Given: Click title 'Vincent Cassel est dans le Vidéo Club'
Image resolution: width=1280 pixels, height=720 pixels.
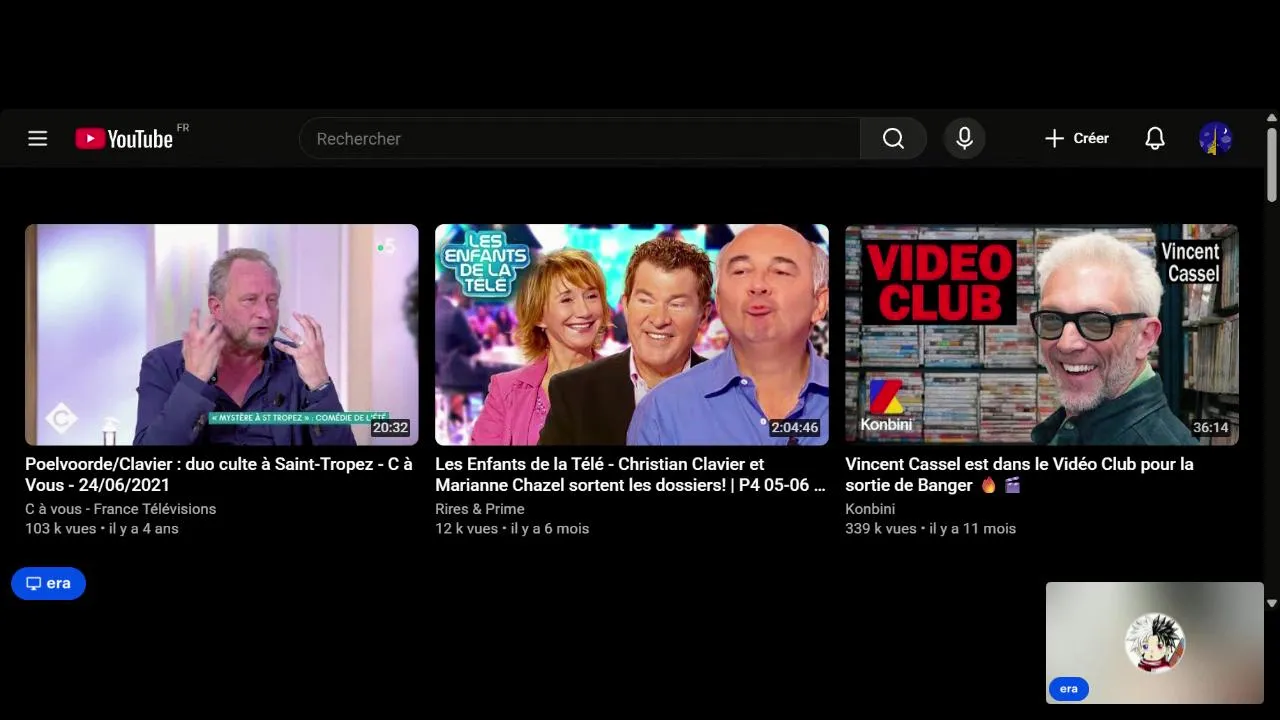Looking at the screenshot, I should [1019, 474].
